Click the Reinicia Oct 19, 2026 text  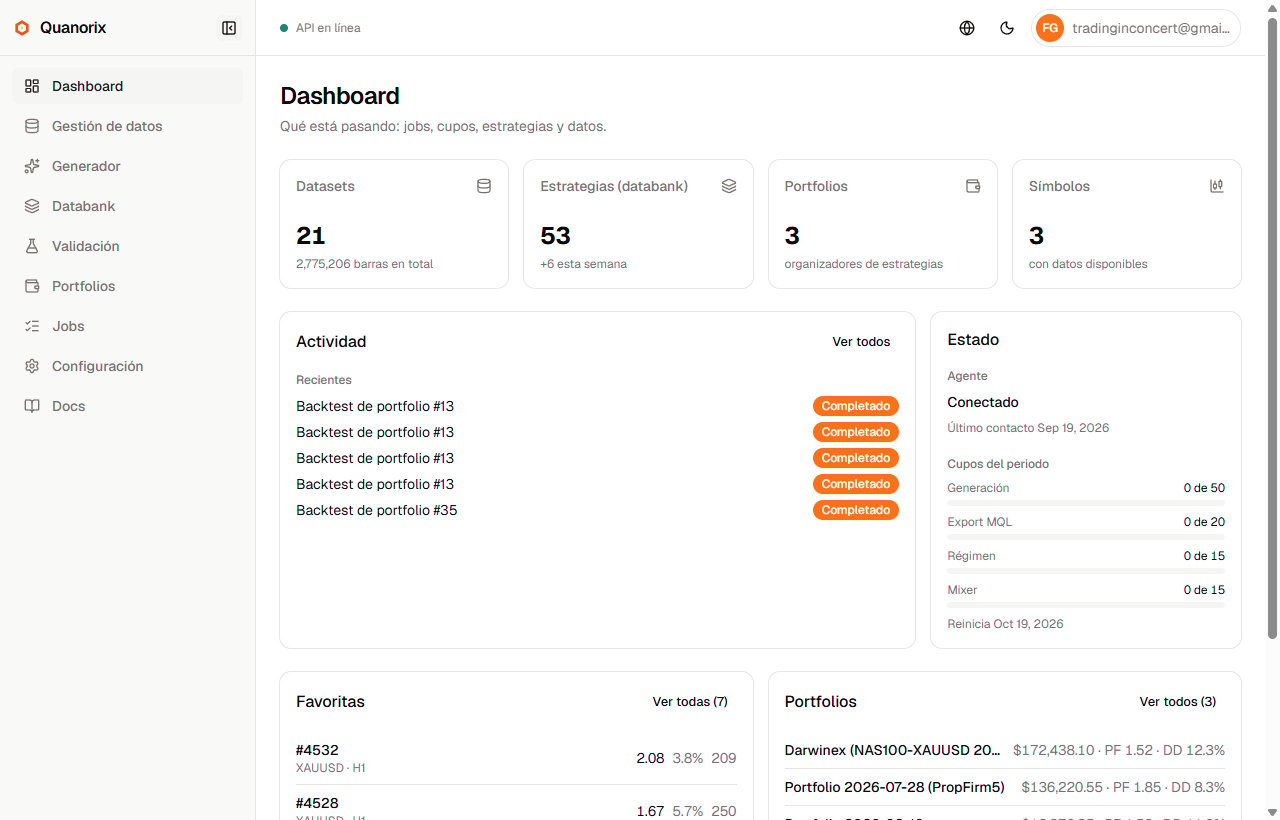coord(1005,624)
